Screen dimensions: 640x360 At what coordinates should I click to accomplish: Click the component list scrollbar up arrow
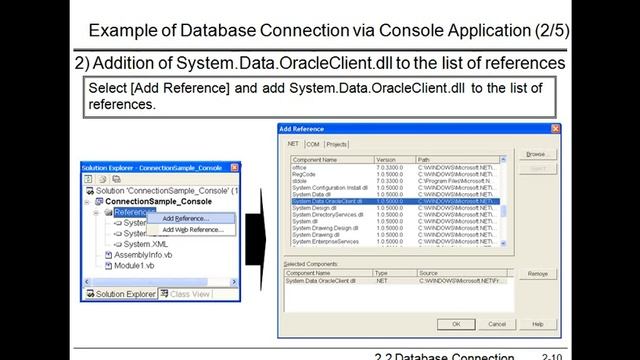503,159
